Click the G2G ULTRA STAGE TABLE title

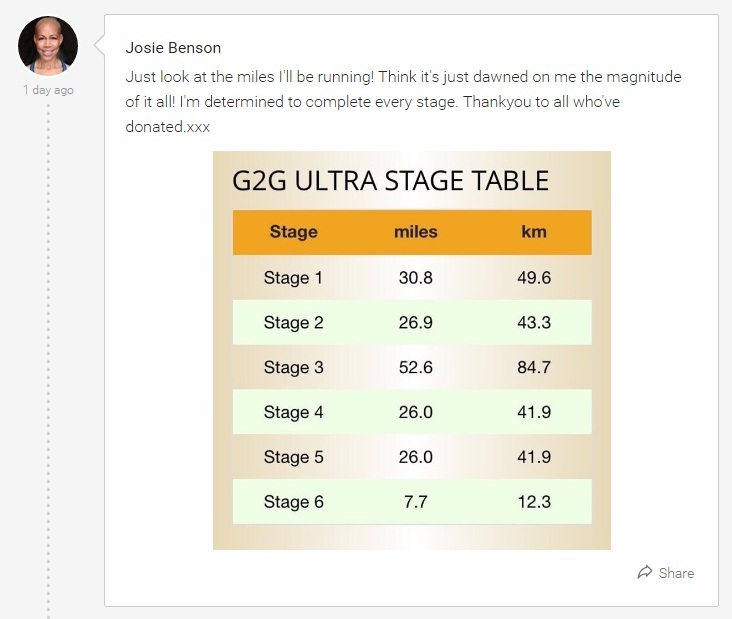[390, 181]
